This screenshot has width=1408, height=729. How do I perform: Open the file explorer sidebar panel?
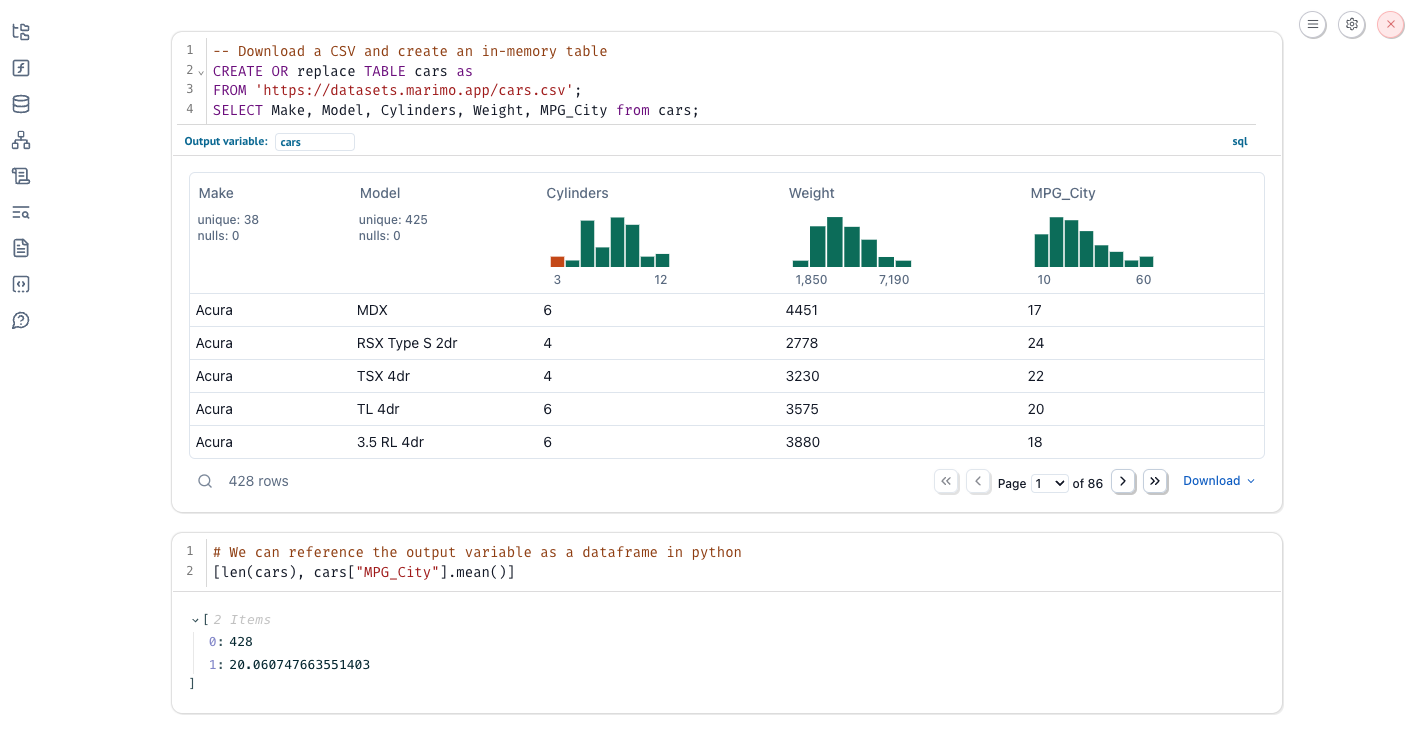[20, 32]
